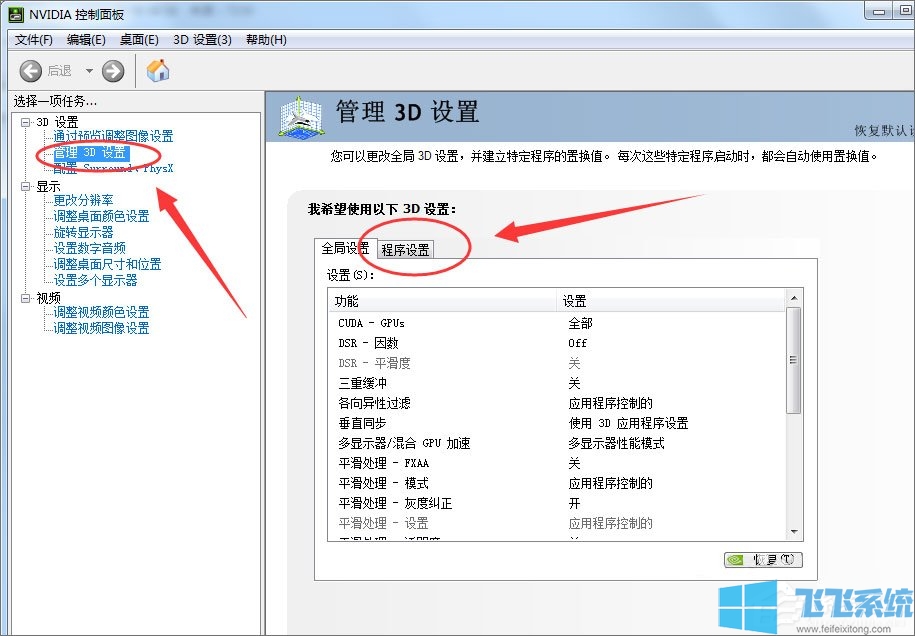Click the NVIDIA logo icon on the restore button
This screenshot has width=915, height=636.
coord(736,559)
